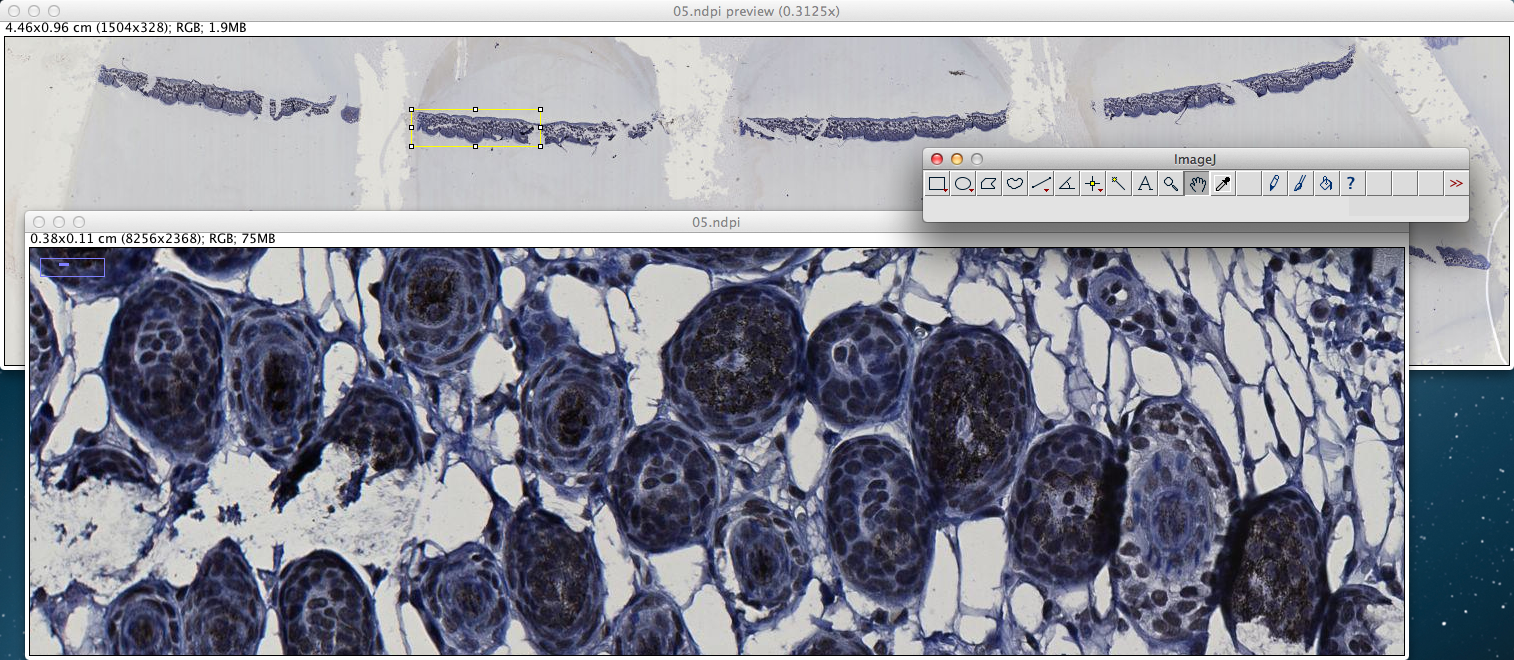Screen dimensions: 1514x660
Task: Select the Magnifying glass tool
Action: (x=1172, y=183)
